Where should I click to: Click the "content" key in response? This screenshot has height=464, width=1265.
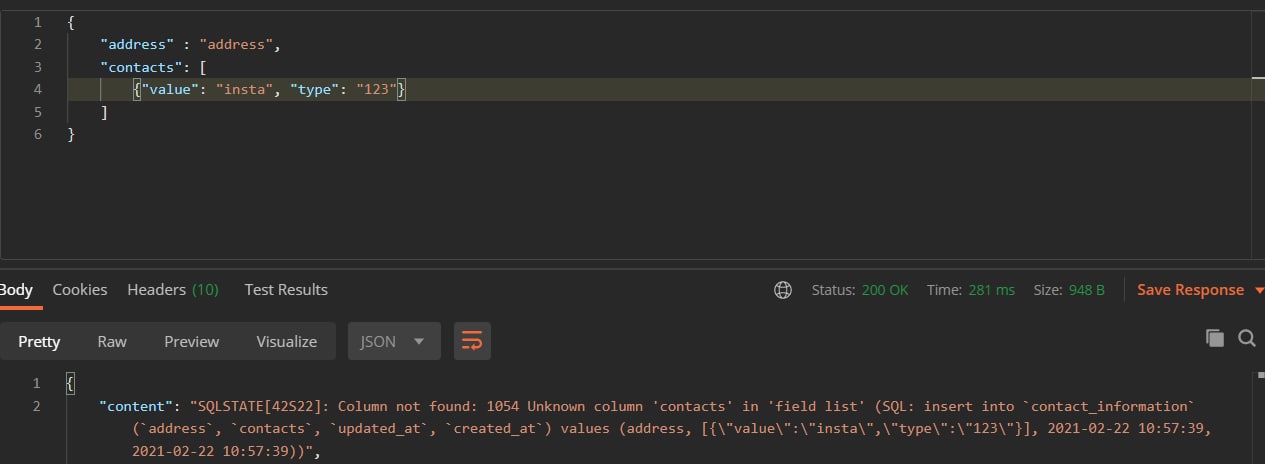click(136, 406)
